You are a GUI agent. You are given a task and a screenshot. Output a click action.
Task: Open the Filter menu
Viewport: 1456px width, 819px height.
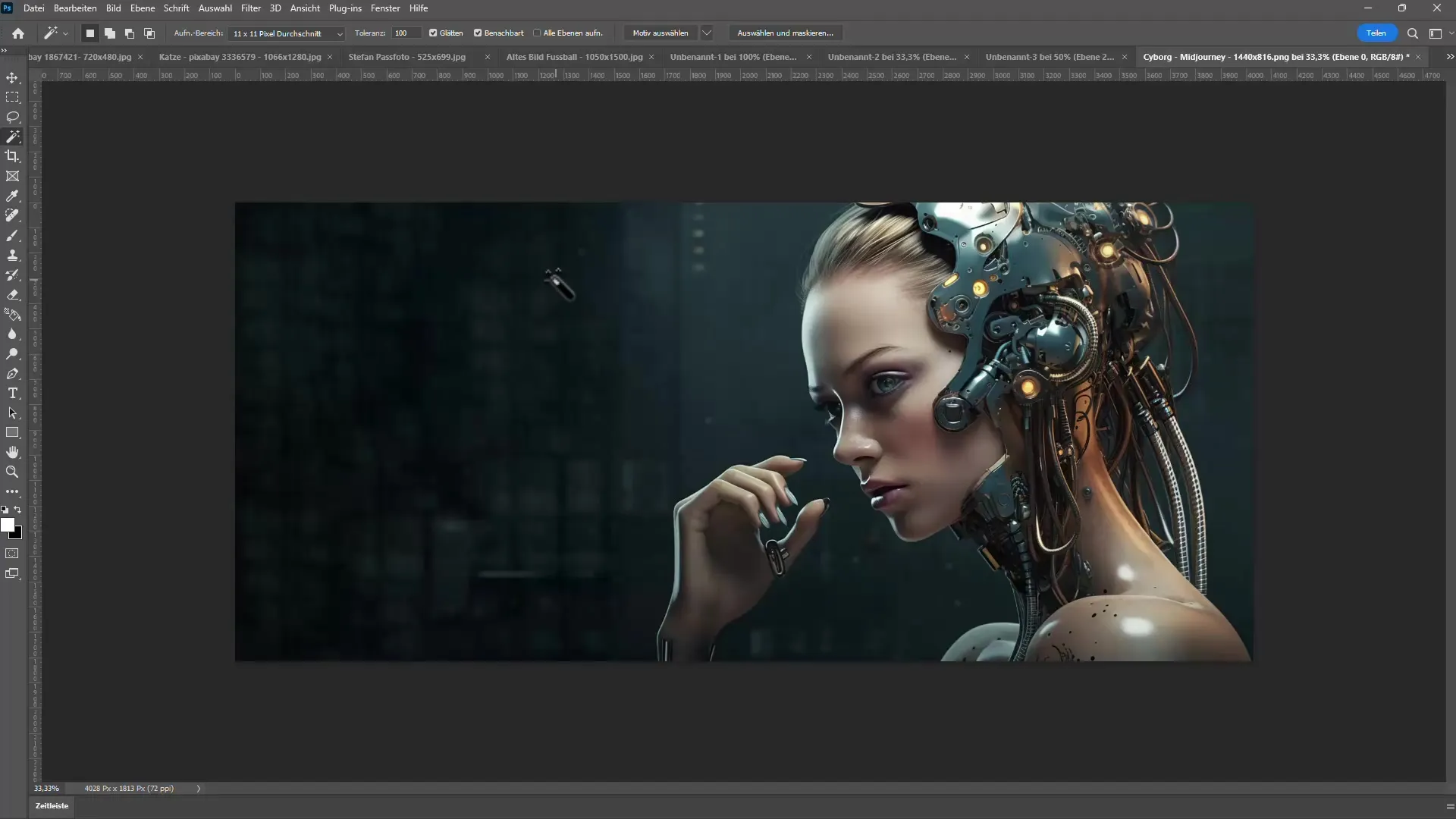pos(251,8)
